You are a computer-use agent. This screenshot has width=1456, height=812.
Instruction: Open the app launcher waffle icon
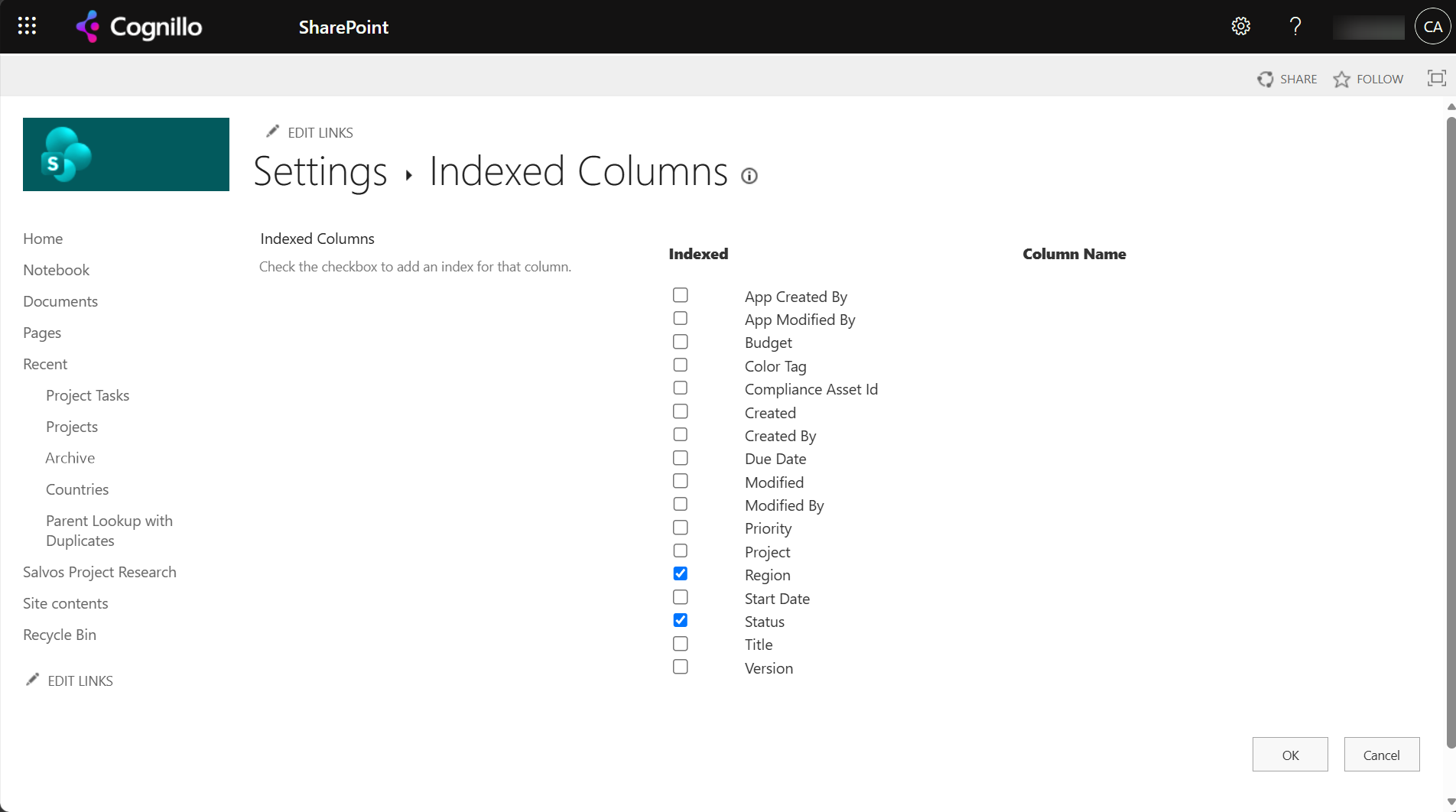tap(27, 26)
